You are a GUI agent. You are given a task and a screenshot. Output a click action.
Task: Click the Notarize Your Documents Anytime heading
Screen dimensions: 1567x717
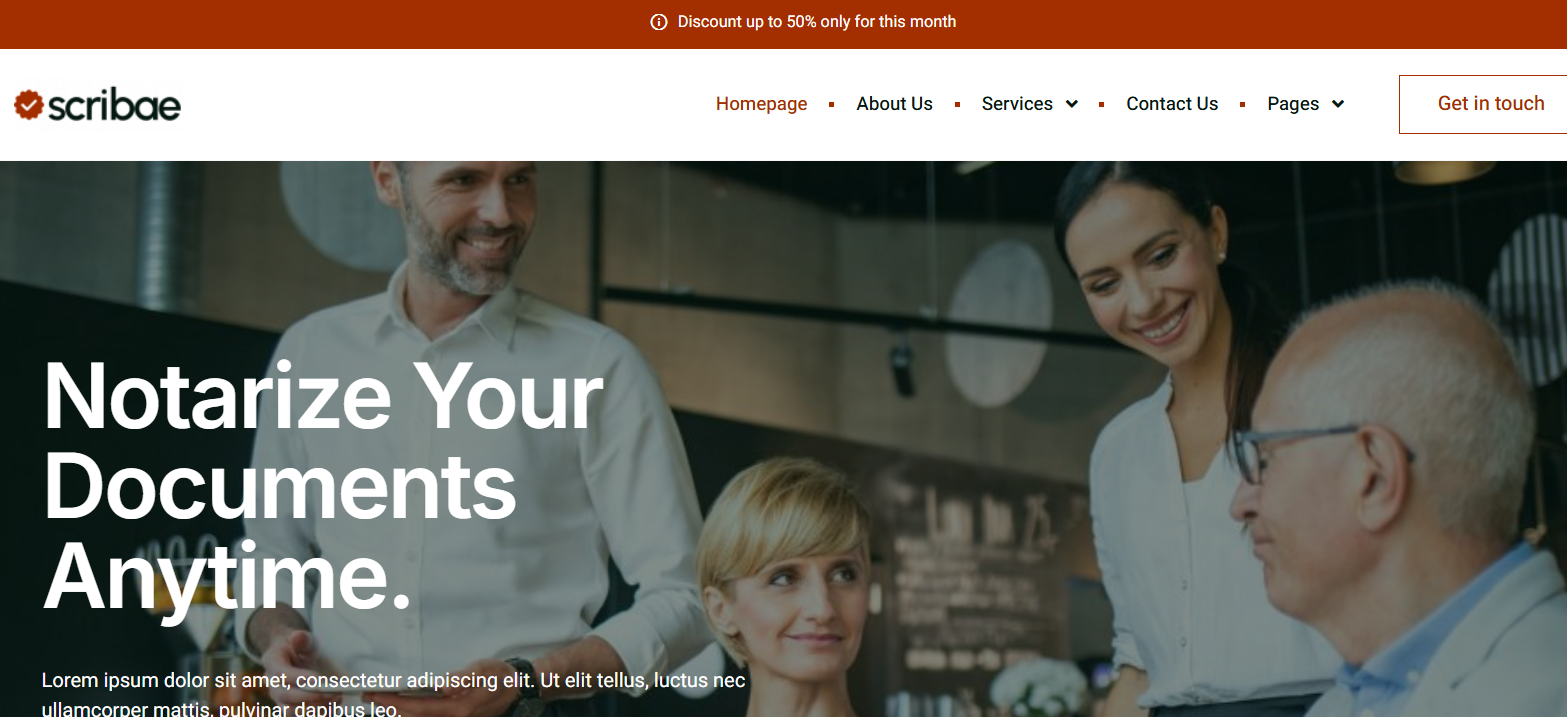(x=323, y=487)
